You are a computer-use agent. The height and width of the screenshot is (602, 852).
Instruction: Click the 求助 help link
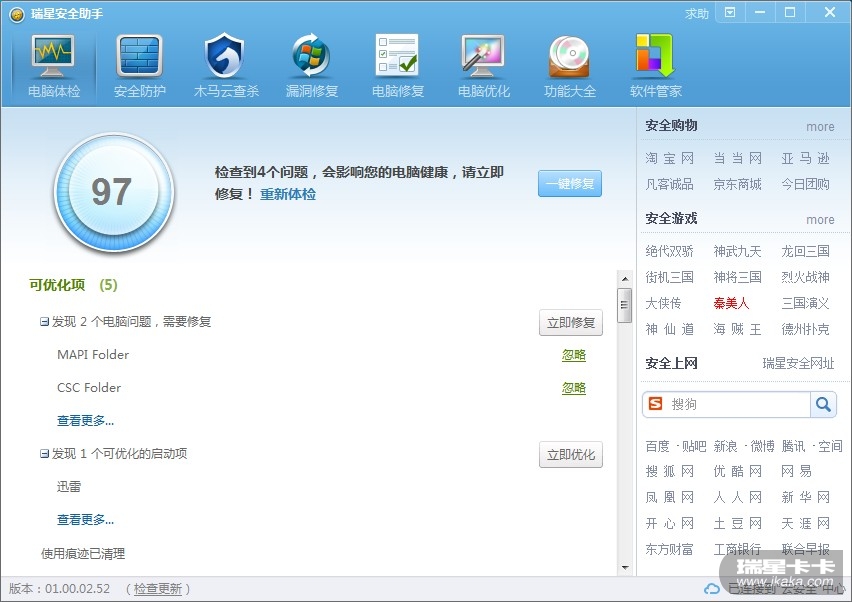(697, 14)
